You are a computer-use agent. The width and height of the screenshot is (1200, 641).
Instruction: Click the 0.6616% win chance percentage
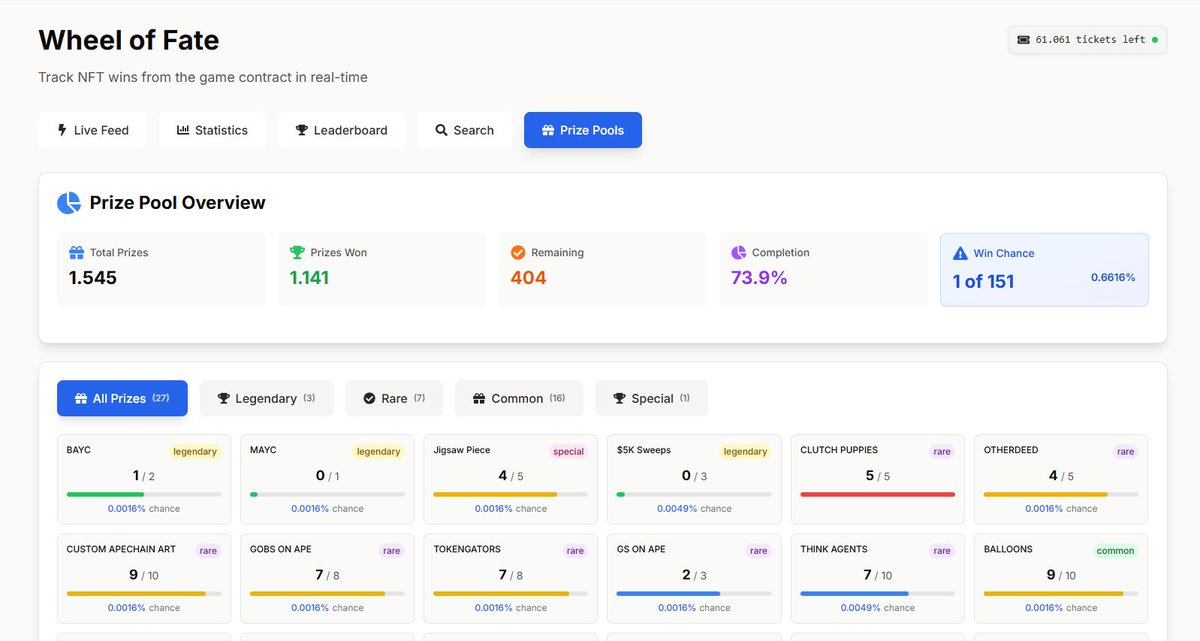[x=1113, y=277]
